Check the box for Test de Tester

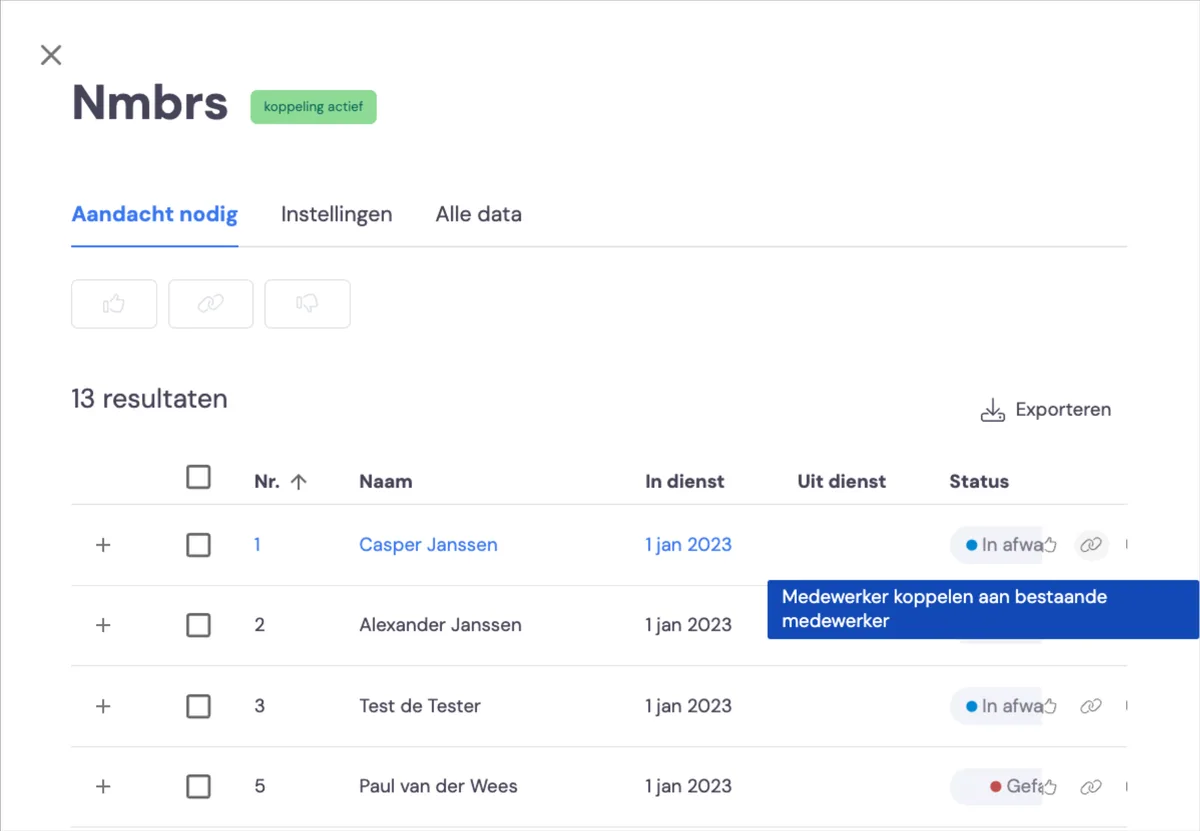click(x=199, y=706)
